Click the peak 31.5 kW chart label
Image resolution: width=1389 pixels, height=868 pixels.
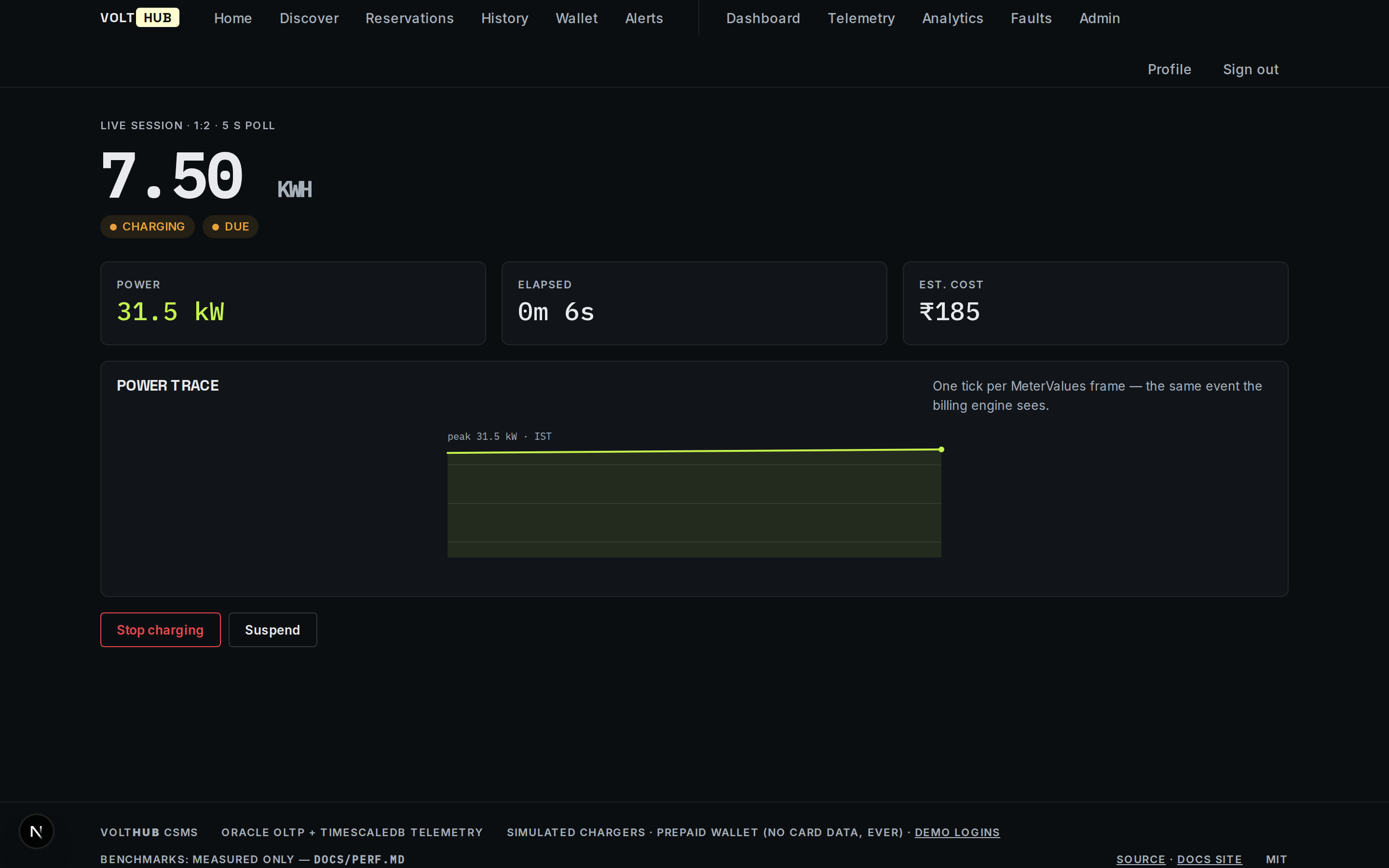click(499, 436)
